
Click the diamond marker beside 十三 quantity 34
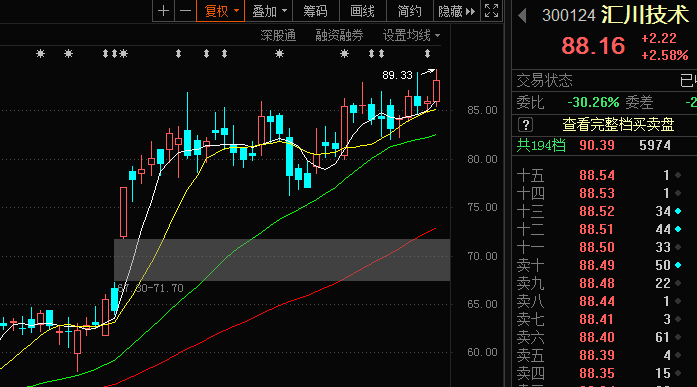pos(678,211)
